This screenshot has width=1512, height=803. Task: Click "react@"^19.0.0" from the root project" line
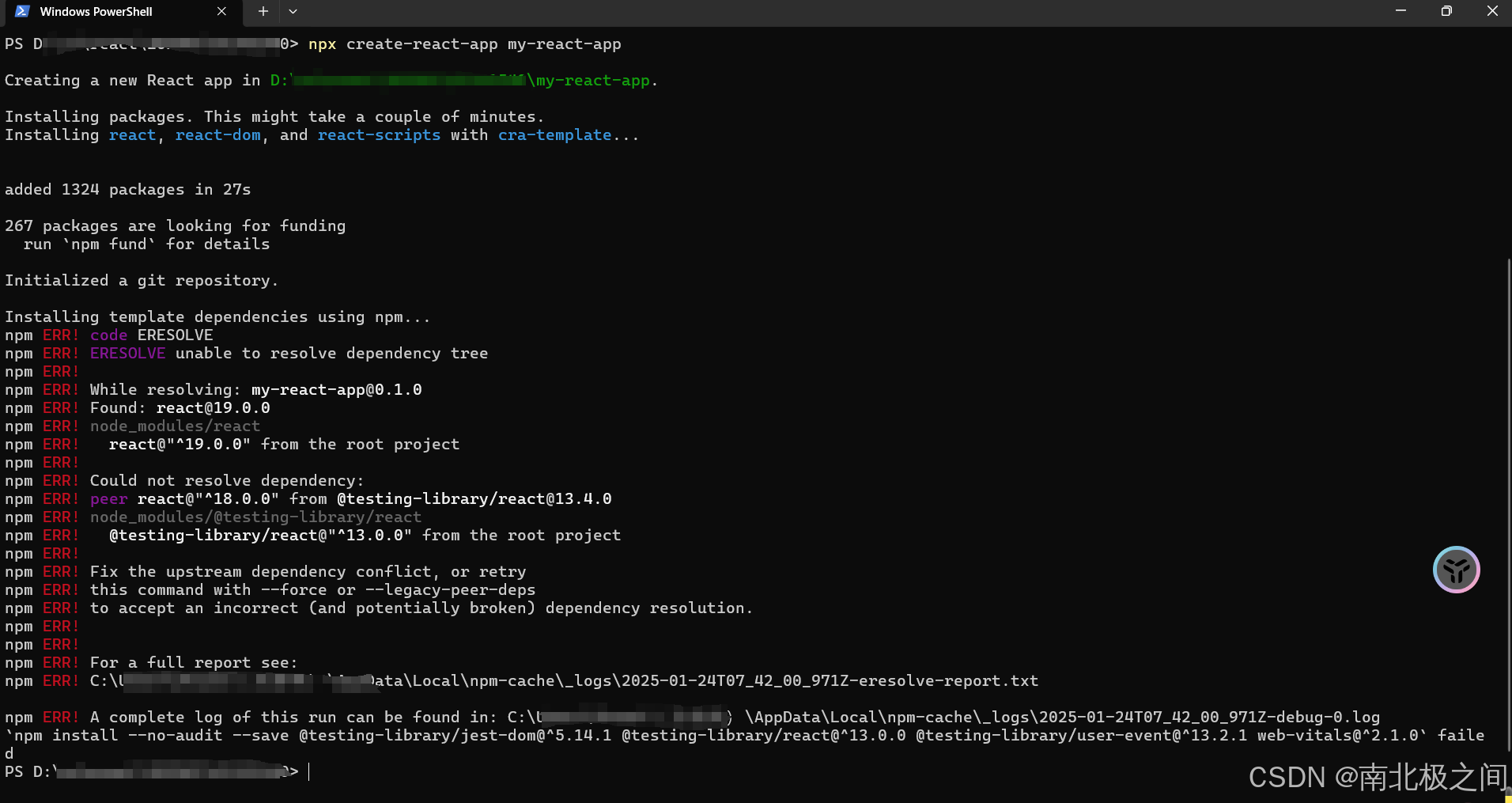tap(284, 445)
